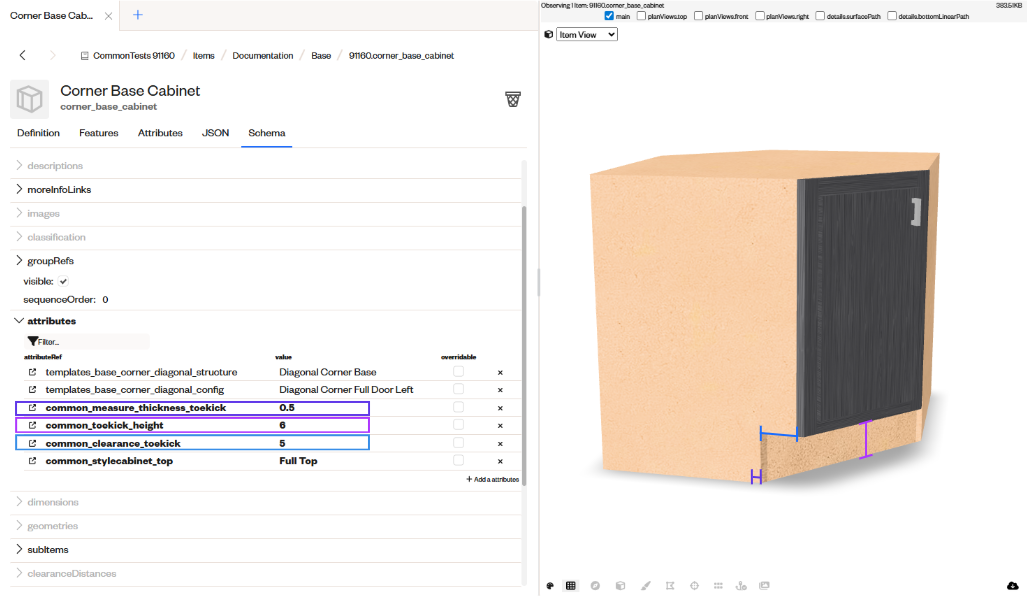Open link icon for common_toekick_height
The image size is (1027, 598).
tap(32, 425)
